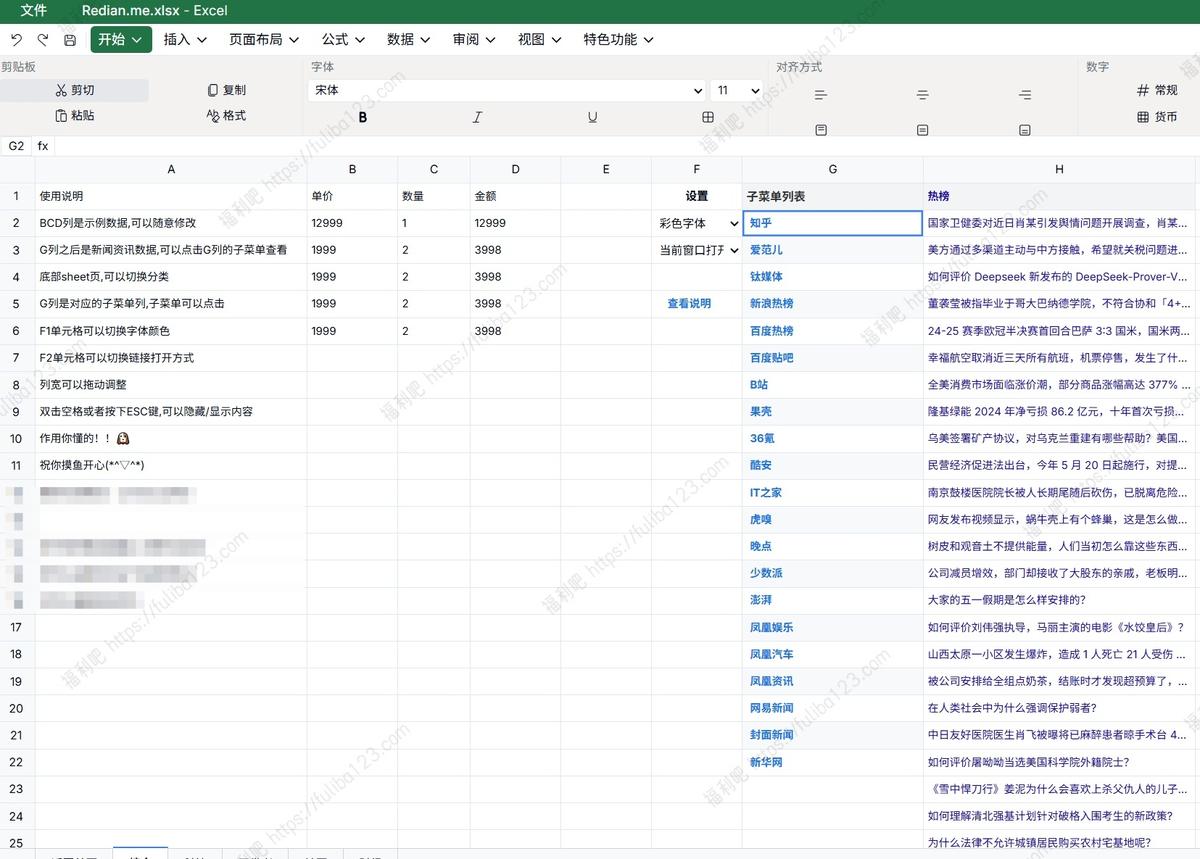The width and height of the screenshot is (1200, 859).
Task: Open headline 在人类社会中为什么强调保护弱者?
Action: click(1012, 708)
